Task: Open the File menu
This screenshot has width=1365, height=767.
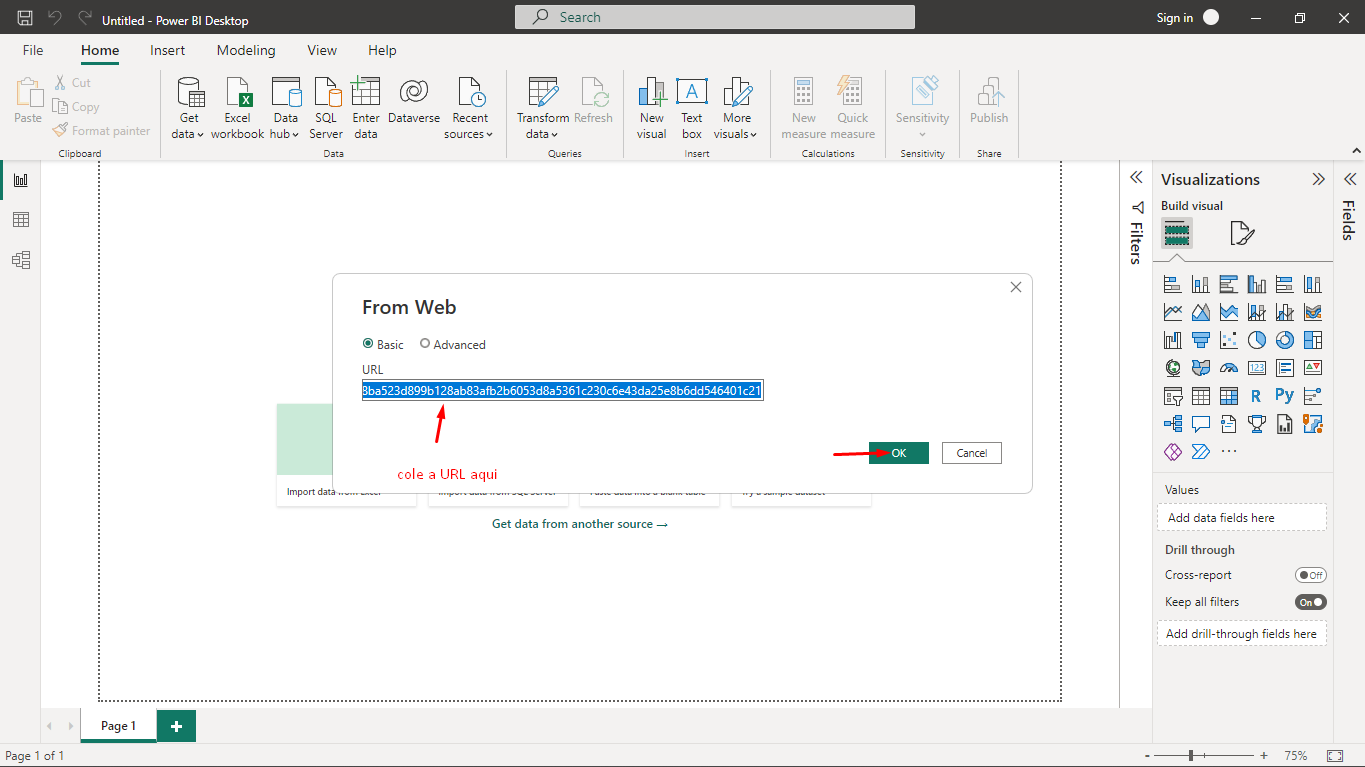Action: 33,50
